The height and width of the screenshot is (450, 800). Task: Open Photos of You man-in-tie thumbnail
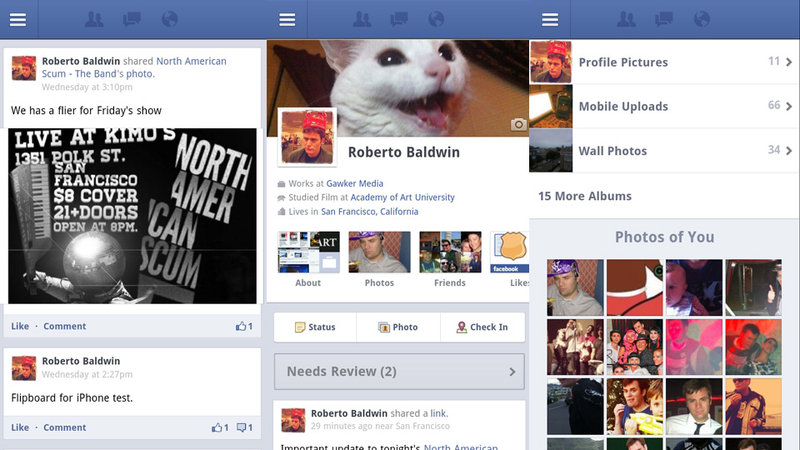pos(694,406)
